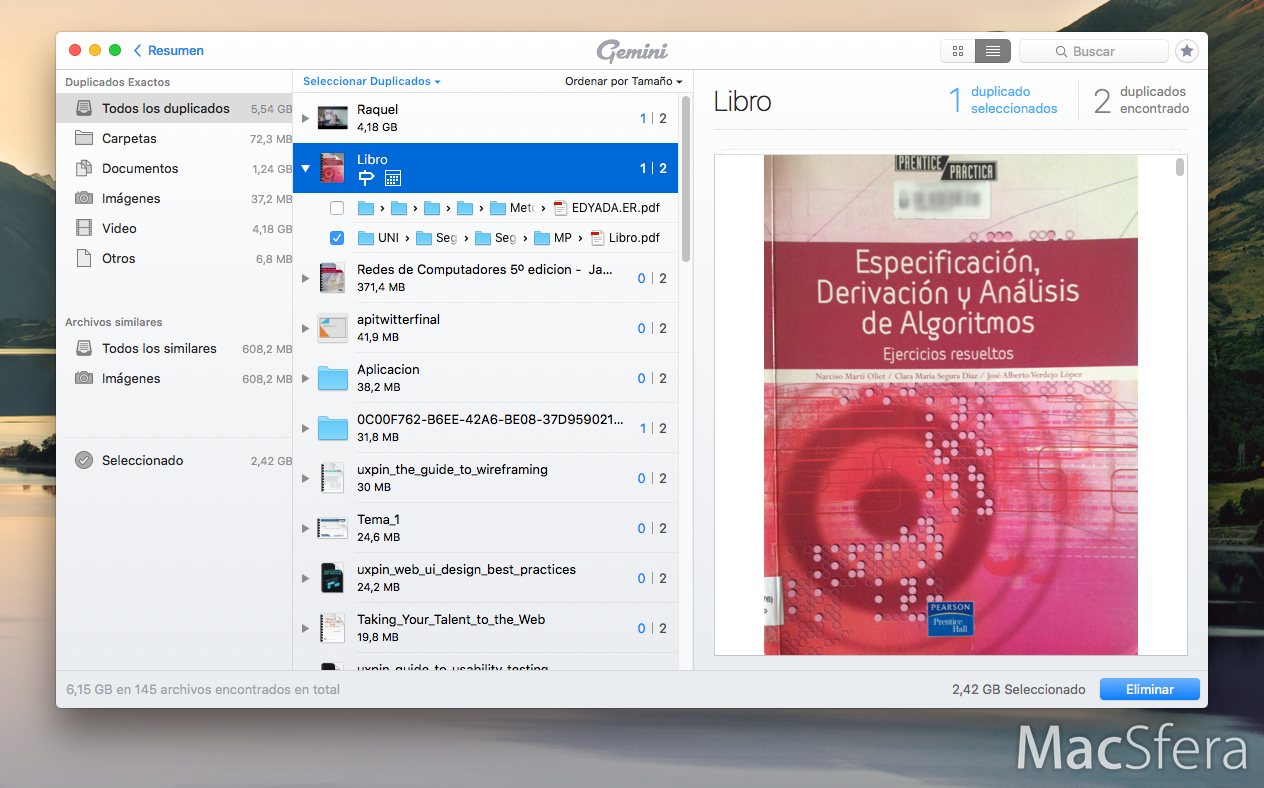
Task: Click the star button beside the search field
Action: click(1186, 51)
